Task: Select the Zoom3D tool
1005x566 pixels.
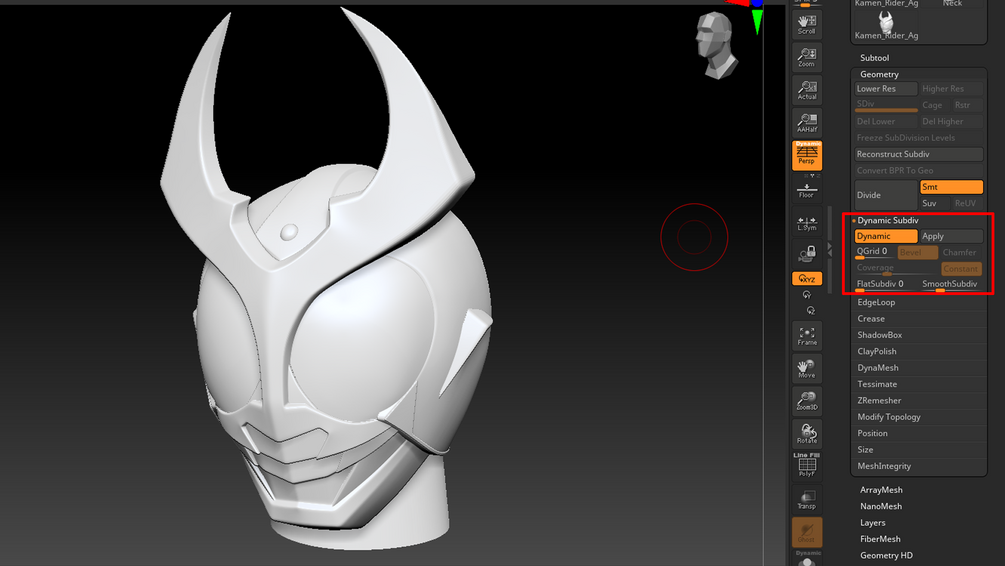Action: pyautogui.click(x=806, y=401)
